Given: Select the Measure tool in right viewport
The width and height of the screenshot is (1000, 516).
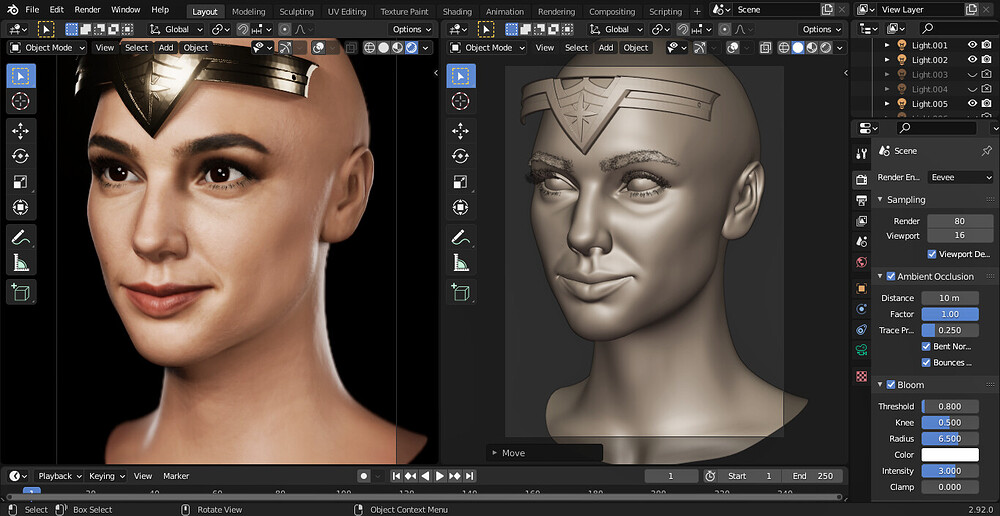Looking at the screenshot, I should pos(460,262).
